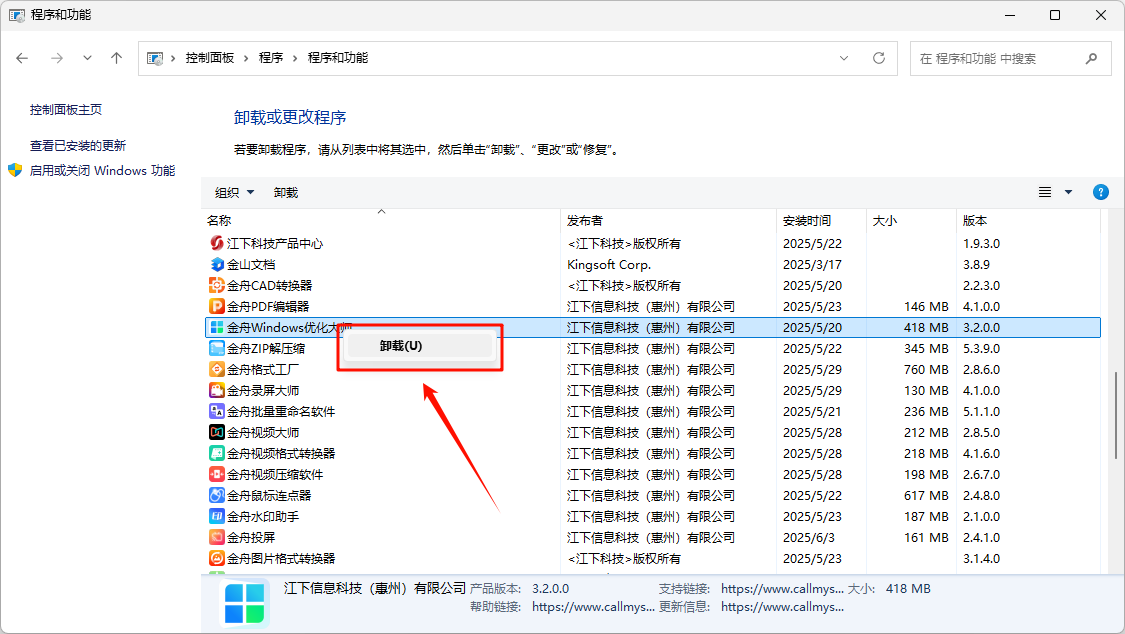Click the 金舟录屏大师 program icon
The width and height of the screenshot is (1125, 634).
point(217,390)
